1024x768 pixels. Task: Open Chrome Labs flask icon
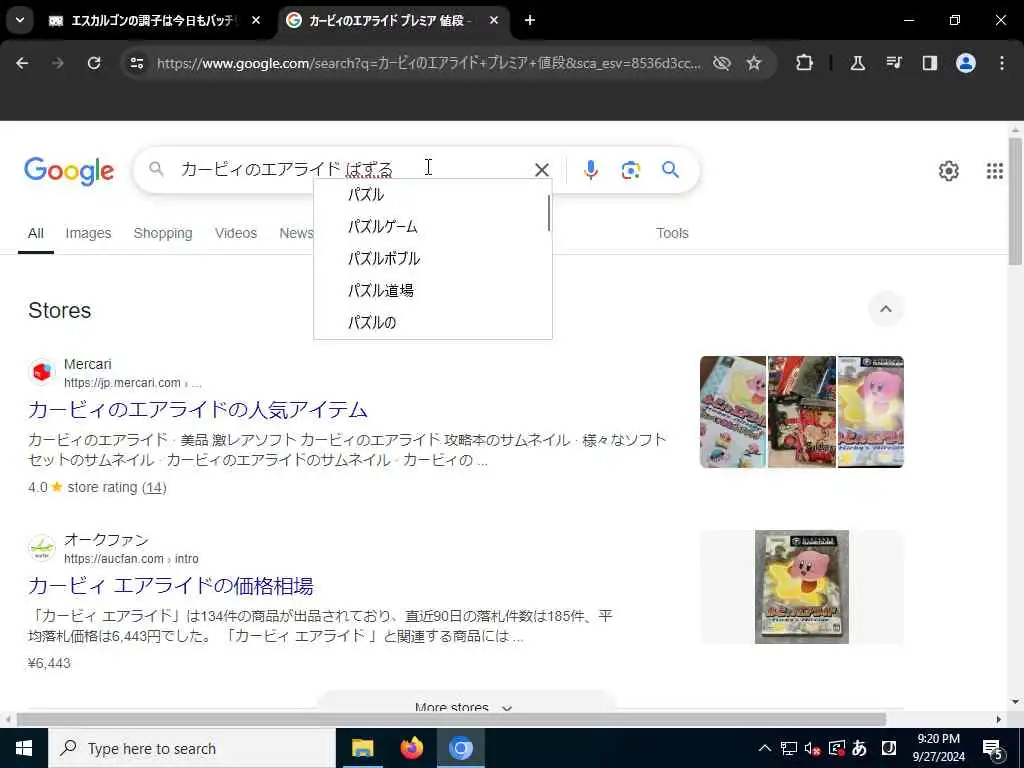[857, 63]
